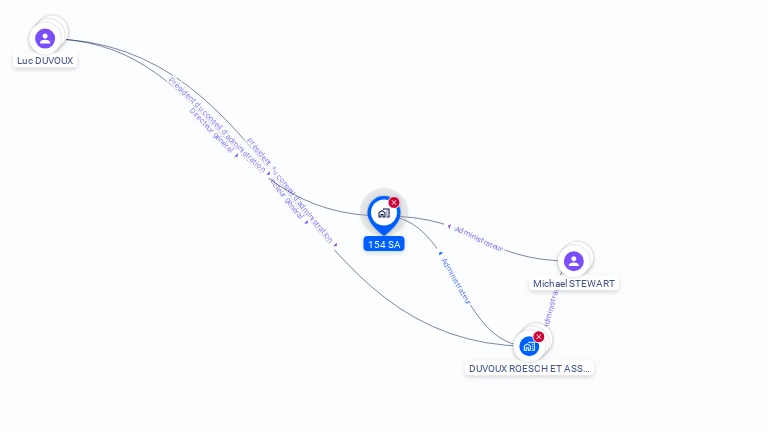Click the 154 SA company pin icon
Viewport: 768px width, 432px height.
tap(384, 214)
